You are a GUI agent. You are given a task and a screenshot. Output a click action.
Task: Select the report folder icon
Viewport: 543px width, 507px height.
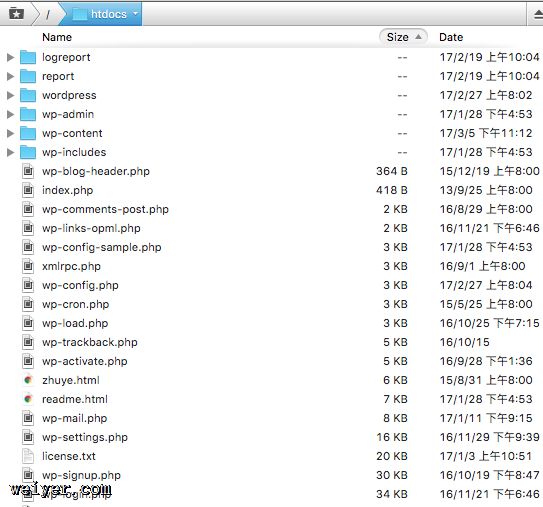point(28,76)
